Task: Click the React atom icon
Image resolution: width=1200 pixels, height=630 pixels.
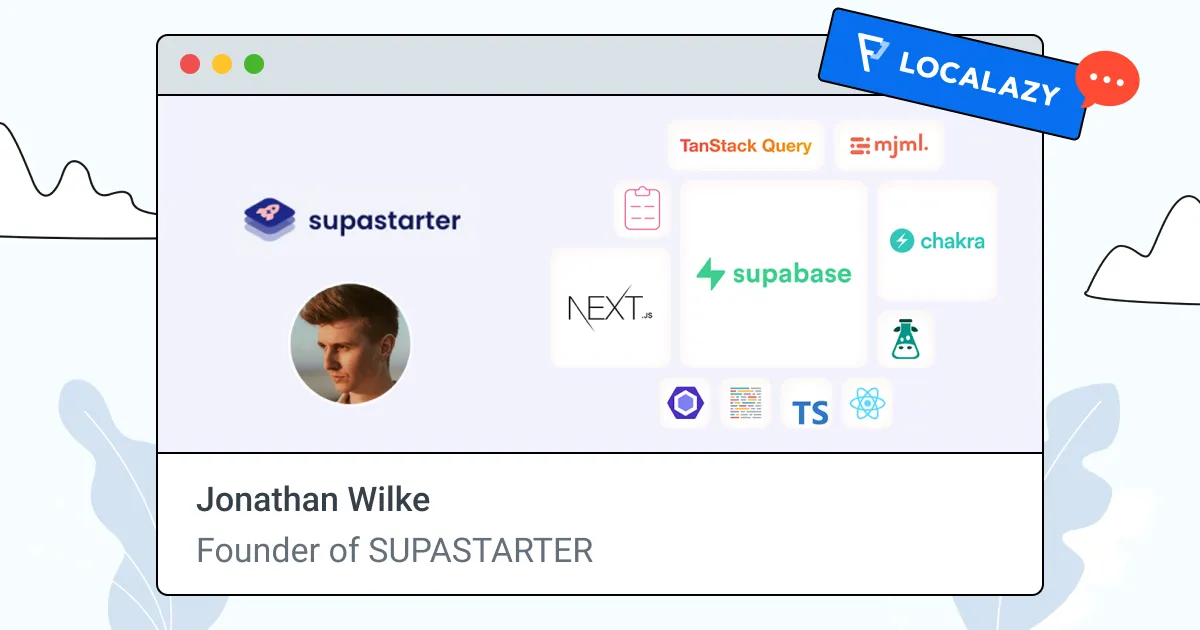Action: 867,405
